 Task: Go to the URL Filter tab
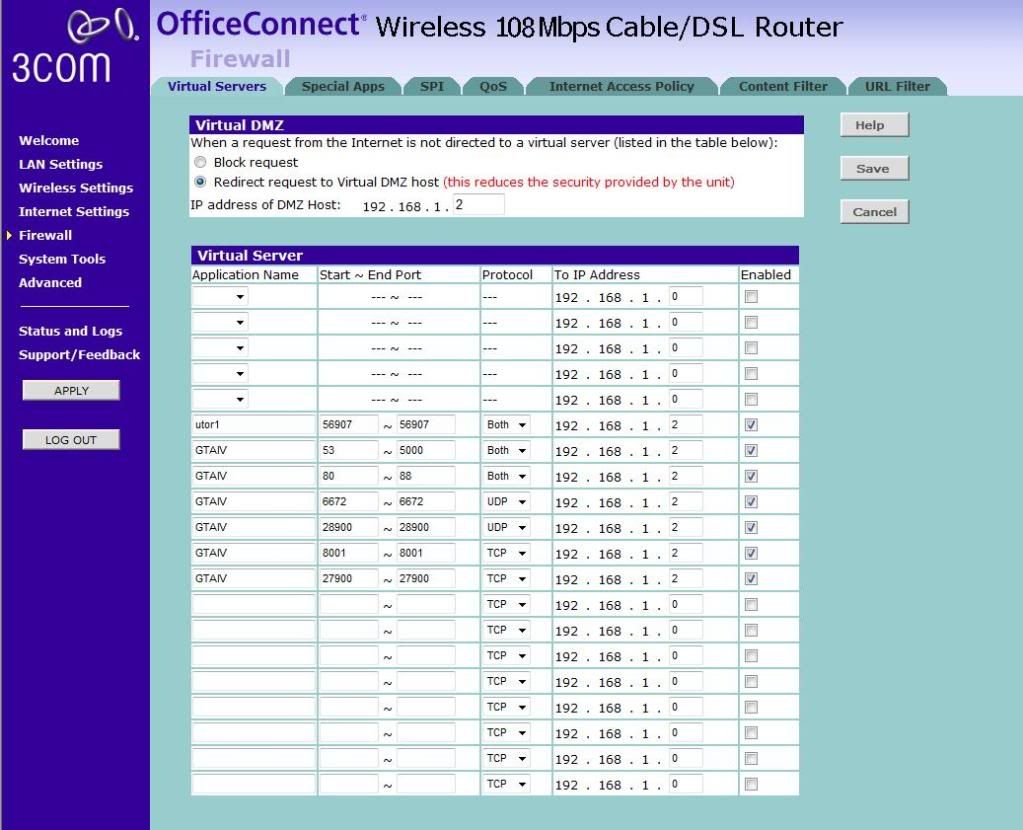pyautogui.click(x=896, y=87)
